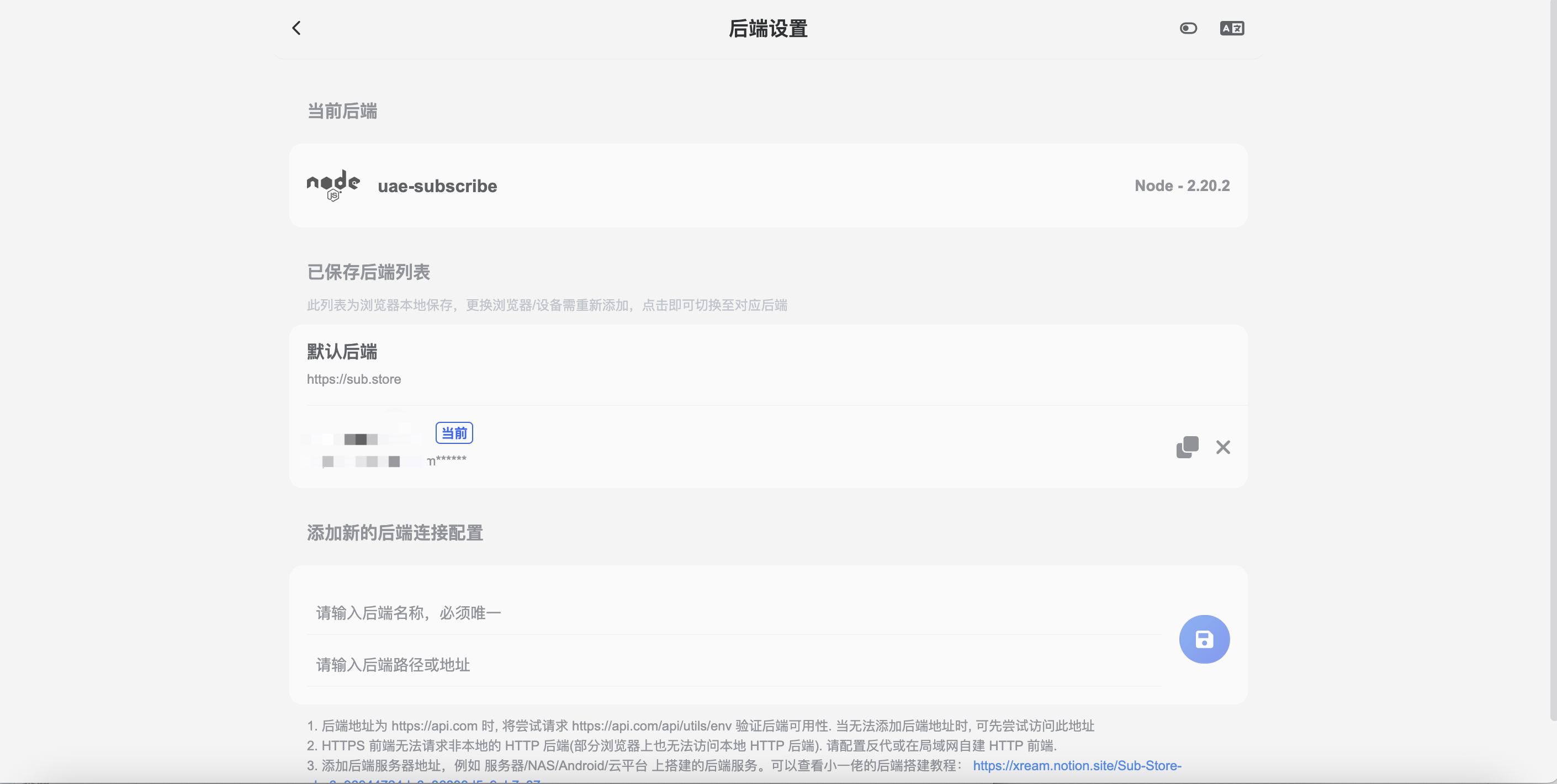
Task: Click the masked n****** backend address
Action: coord(447,460)
